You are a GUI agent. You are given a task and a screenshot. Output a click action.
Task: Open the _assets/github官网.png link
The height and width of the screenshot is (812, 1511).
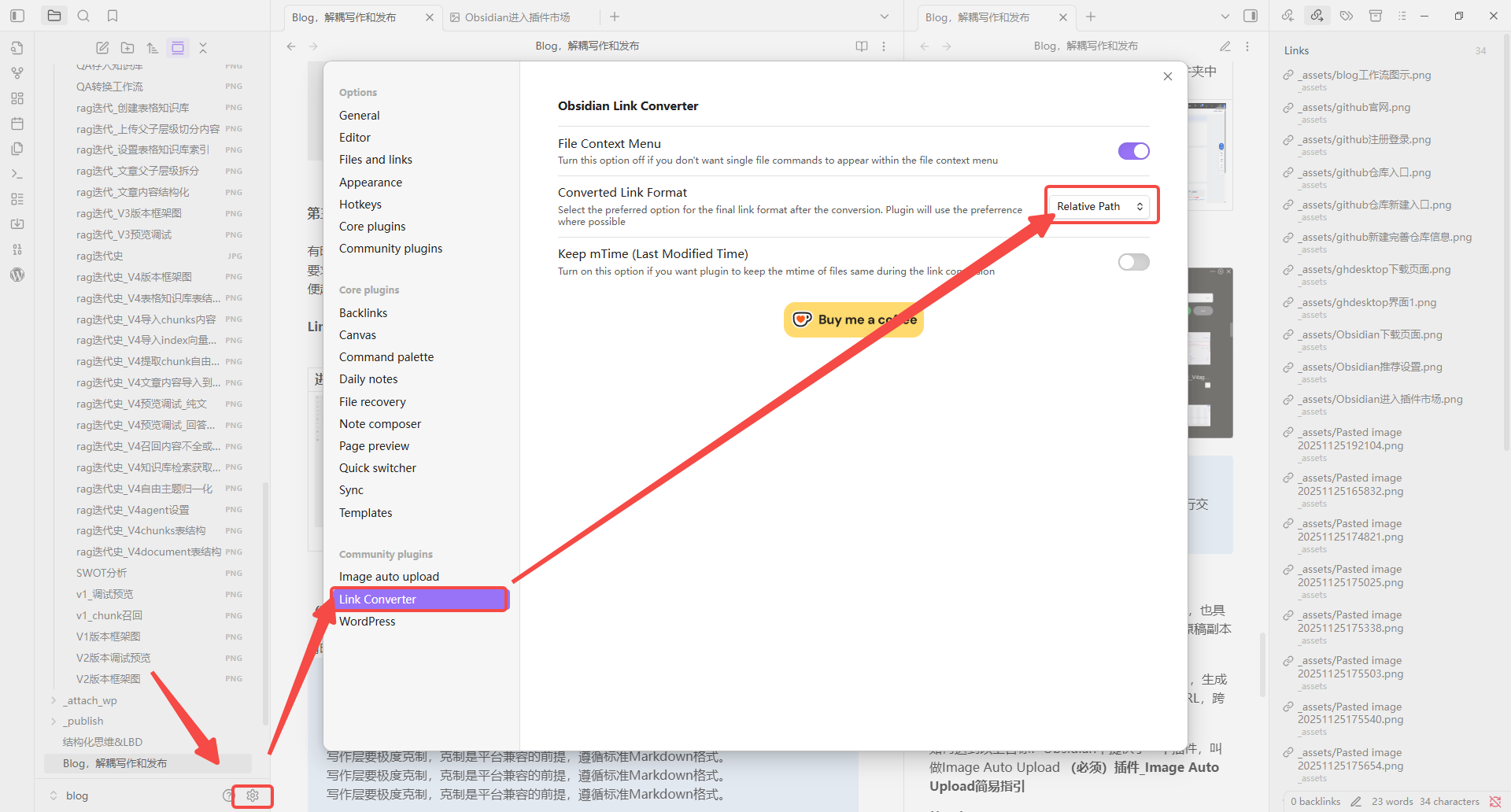1354,107
